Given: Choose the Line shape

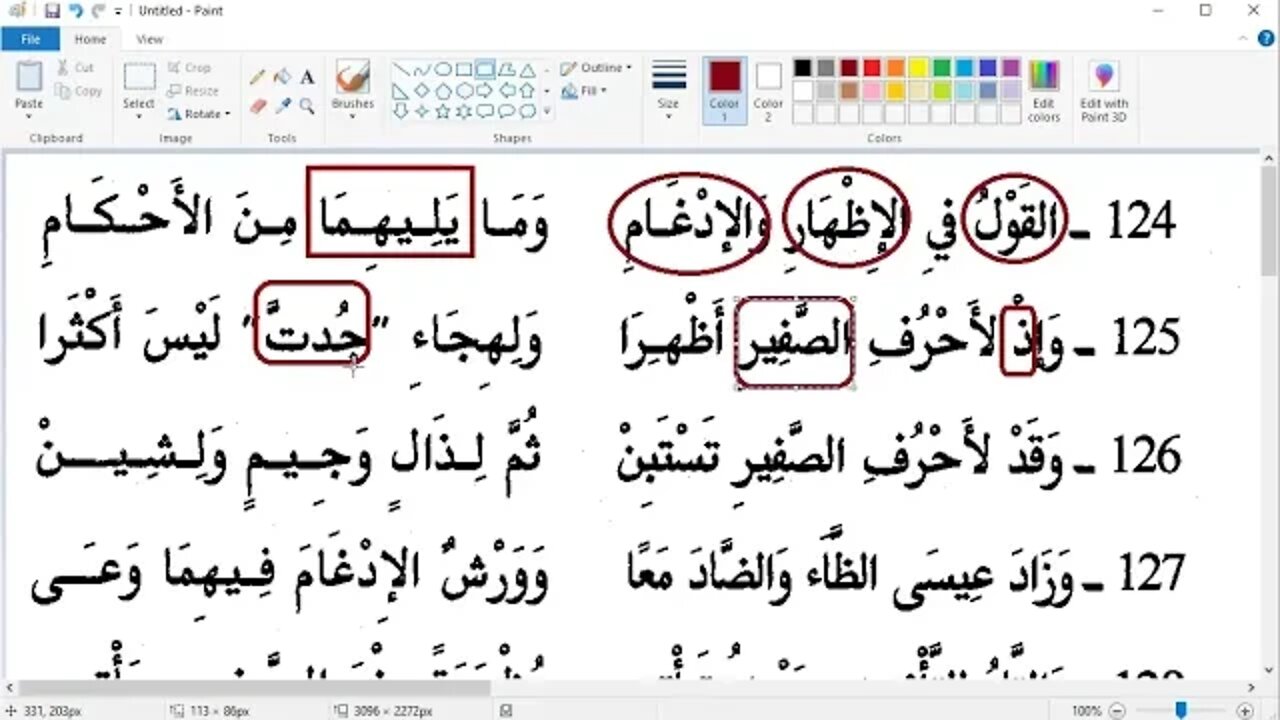Looking at the screenshot, I should (x=401, y=70).
